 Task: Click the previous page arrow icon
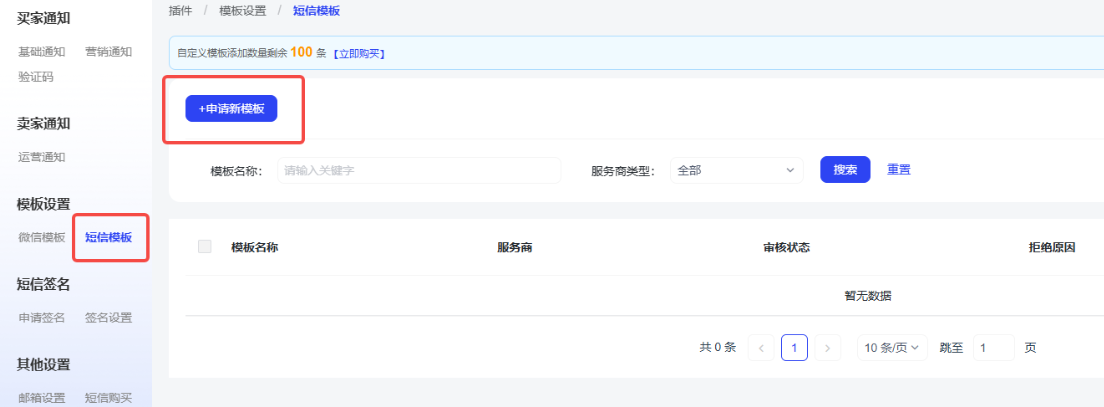click(x=761, y=348)
